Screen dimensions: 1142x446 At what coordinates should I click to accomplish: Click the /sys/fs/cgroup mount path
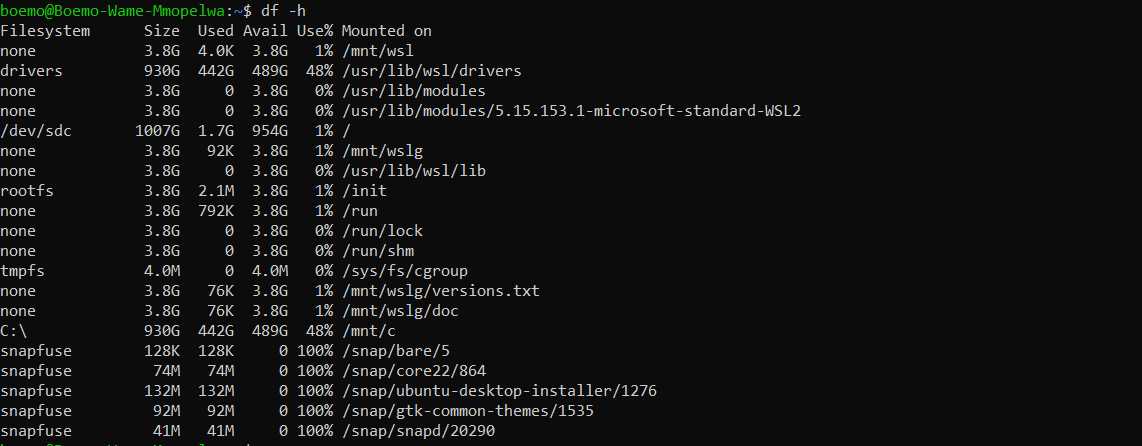404,271
